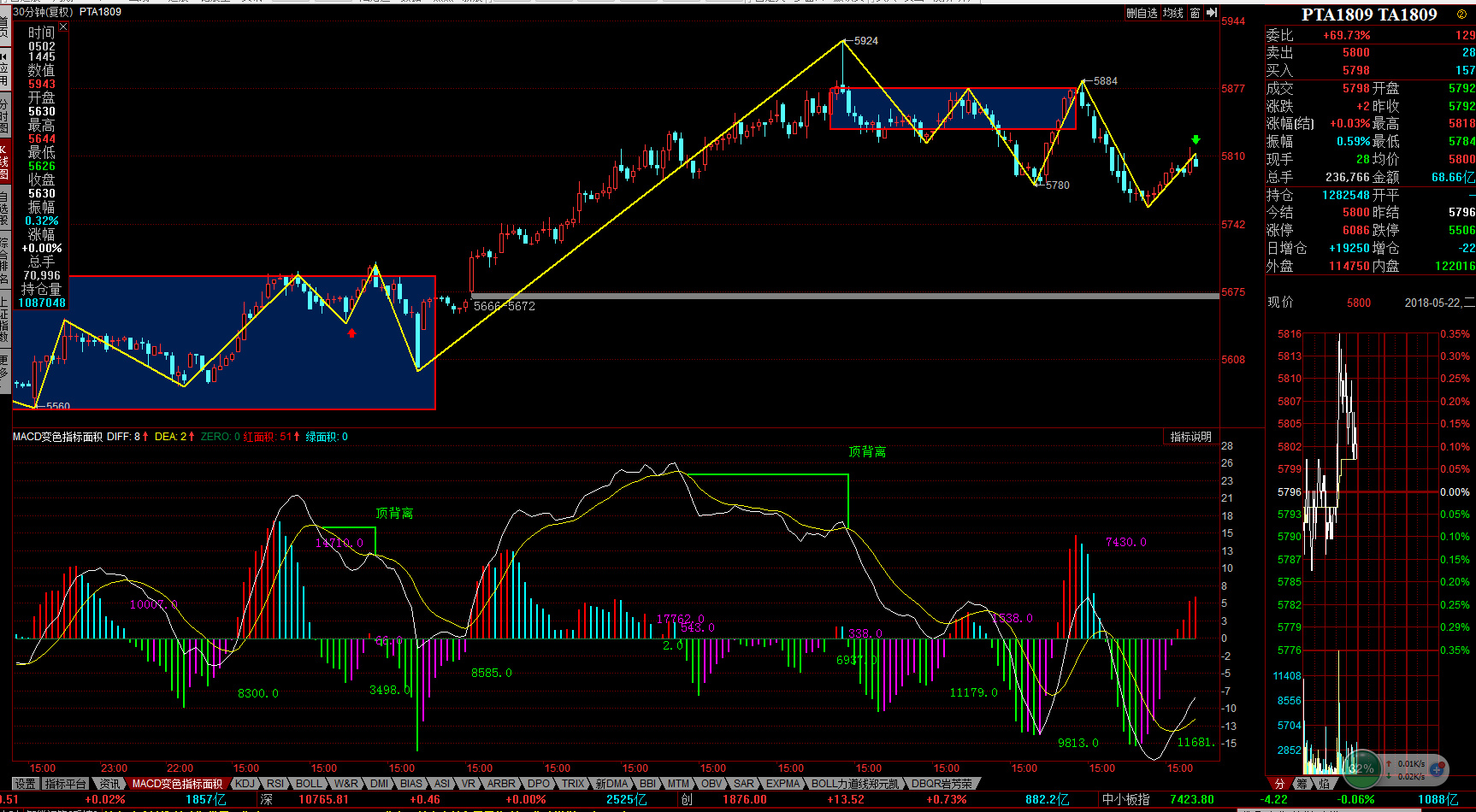The width and height of the screenshot is (1476, 812).
Task: Click the 5924 peak price marker
Action: (865, 40)
